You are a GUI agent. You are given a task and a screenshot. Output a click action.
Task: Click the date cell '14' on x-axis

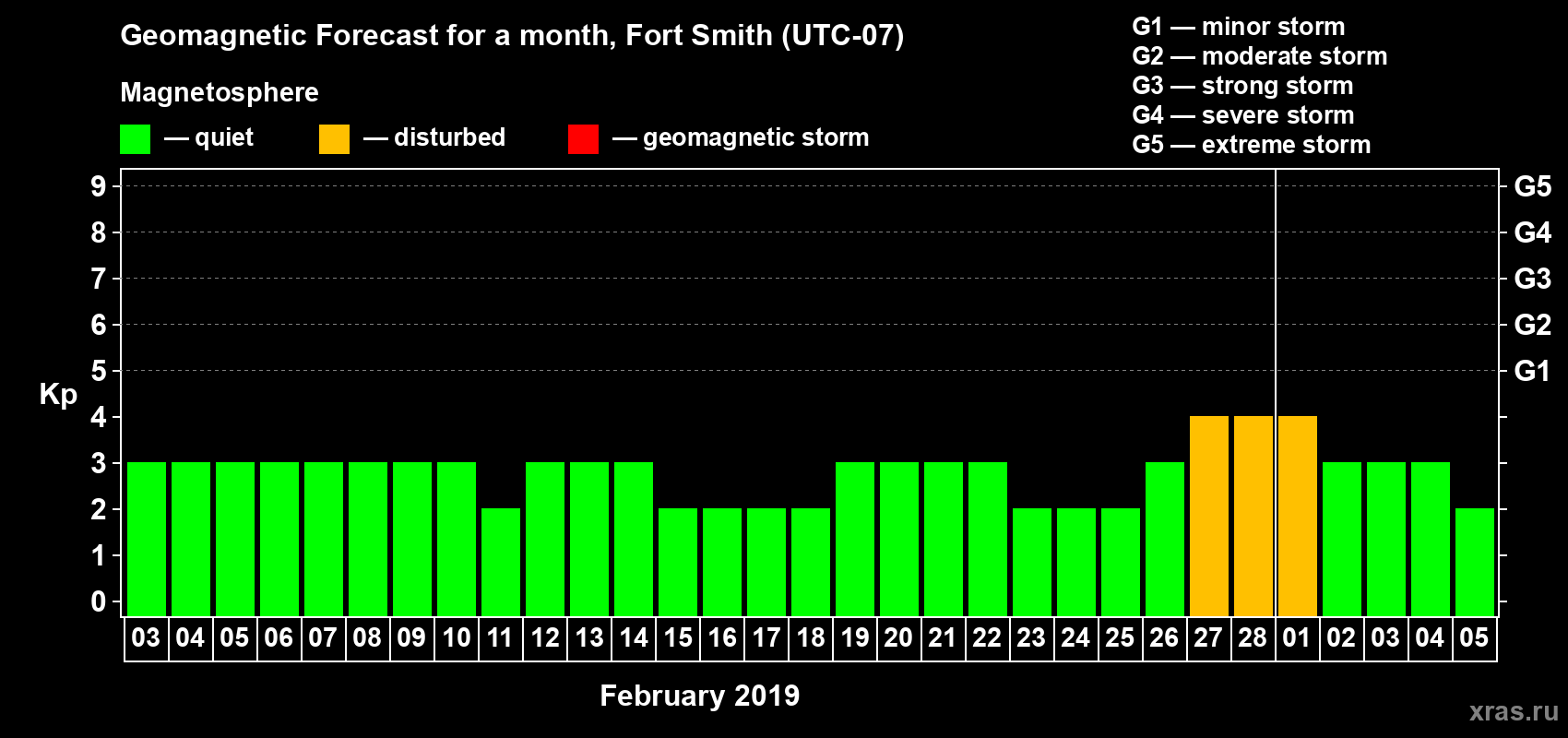point(634,638)
